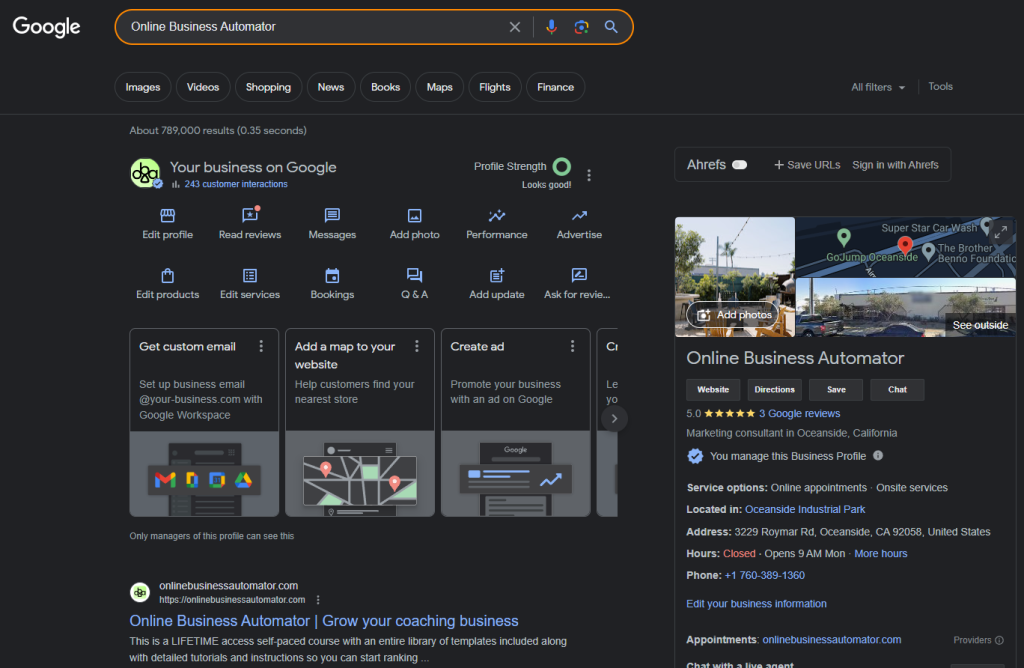The height and width of the screenshot is (668, 1024).
Task: Click the Directions button
Action: (774, 389)
